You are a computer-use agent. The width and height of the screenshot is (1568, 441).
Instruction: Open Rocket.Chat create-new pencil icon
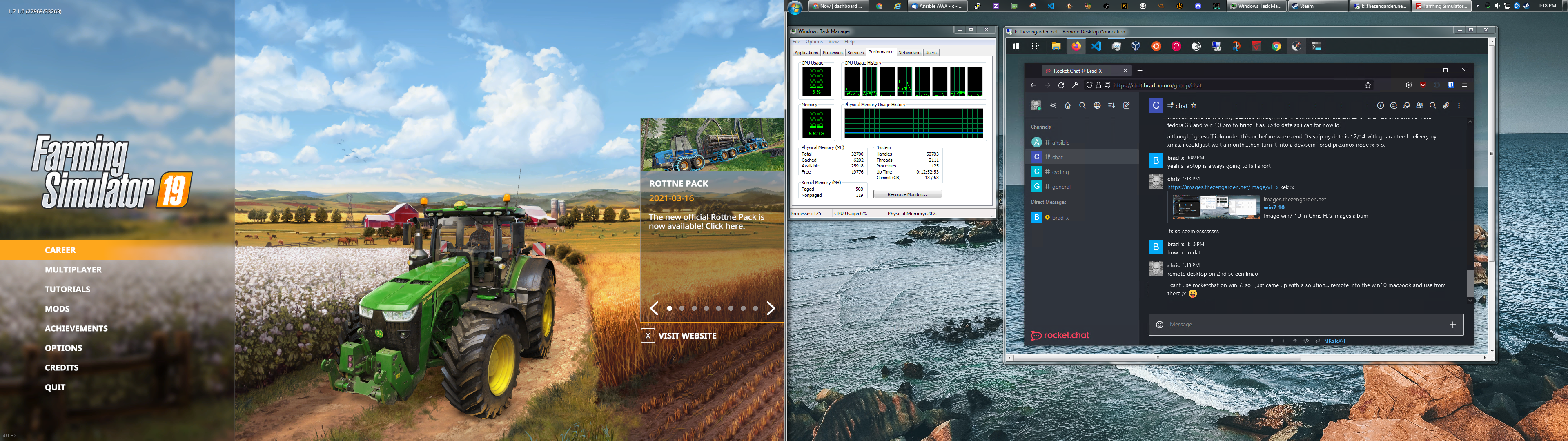[x=1126, y=105]
